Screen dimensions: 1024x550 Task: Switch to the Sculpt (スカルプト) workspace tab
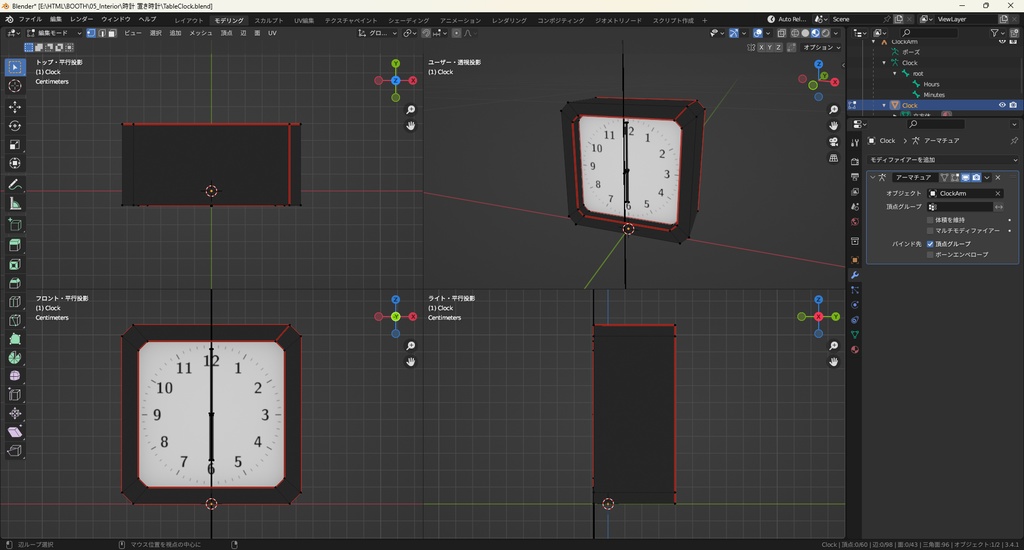(268, 20)
